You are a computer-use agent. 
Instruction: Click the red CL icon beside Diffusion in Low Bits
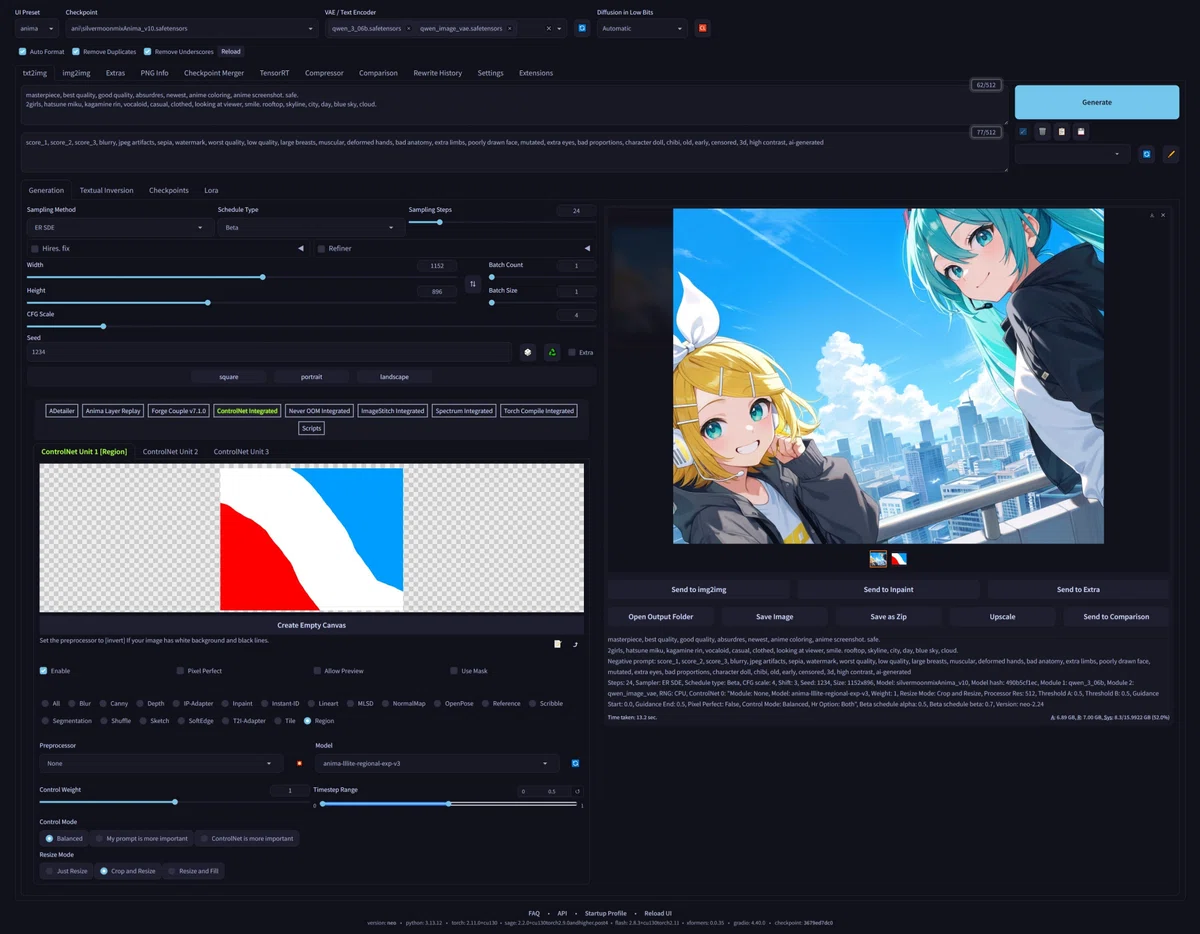pos(703,28)
